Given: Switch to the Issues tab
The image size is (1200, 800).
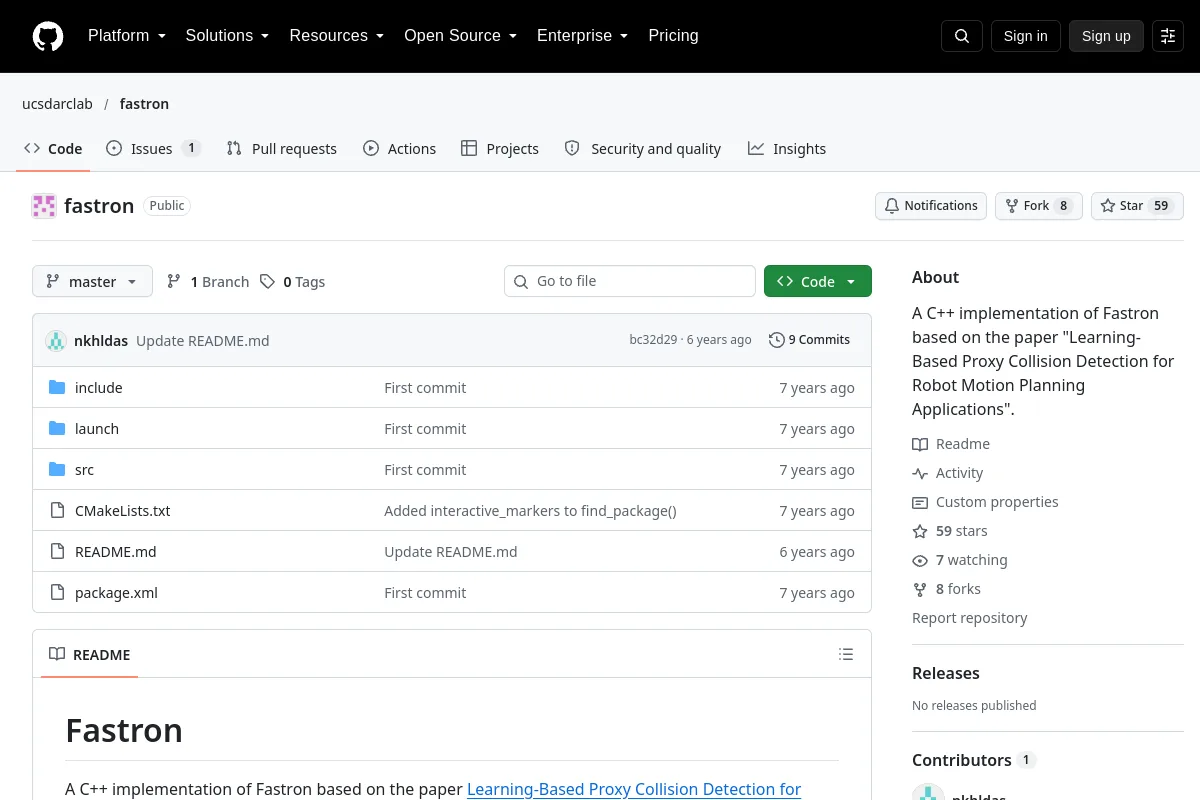Looking at the screenshot, I should click(154, 149).
